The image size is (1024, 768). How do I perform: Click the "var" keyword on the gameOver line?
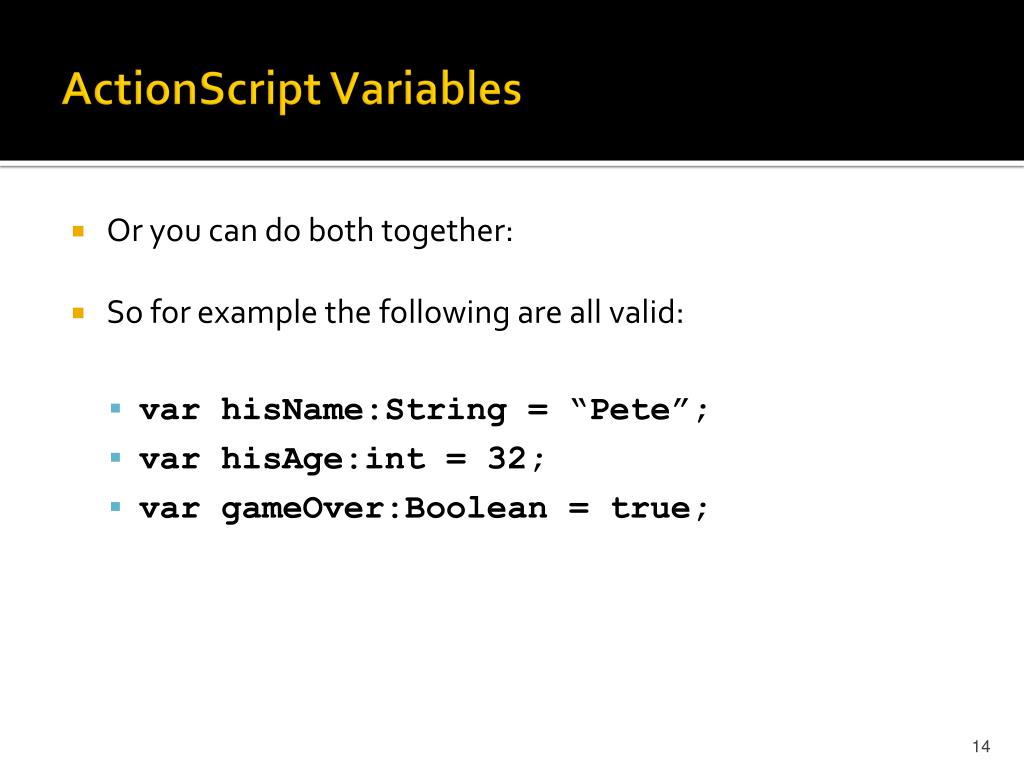[169, 508]
